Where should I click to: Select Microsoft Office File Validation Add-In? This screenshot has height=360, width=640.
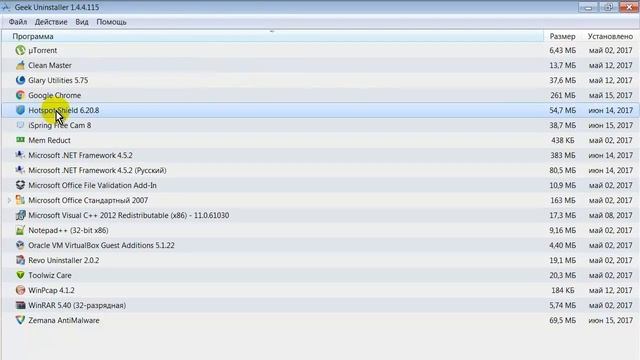(92, 185)
